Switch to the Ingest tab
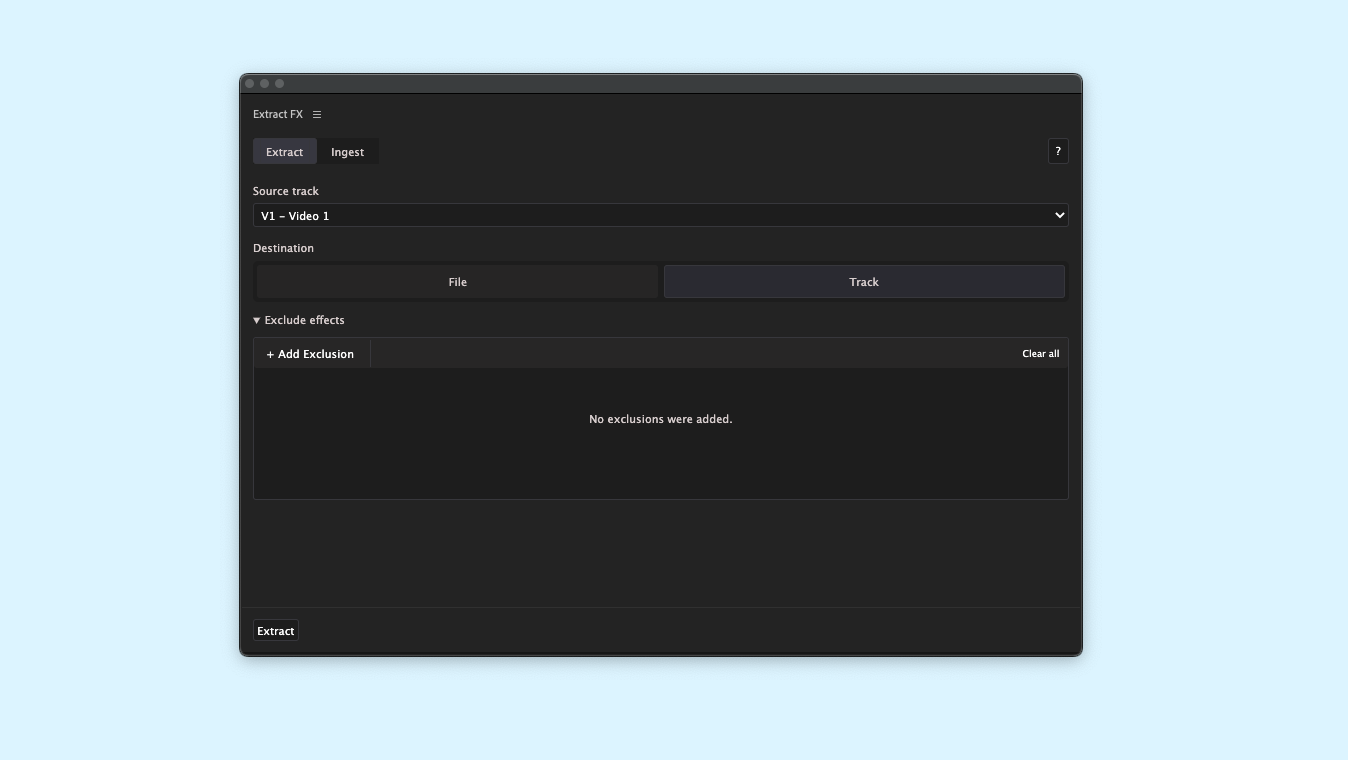The height and width of the screenshot is (760, 1348). [x=347, y=152]
